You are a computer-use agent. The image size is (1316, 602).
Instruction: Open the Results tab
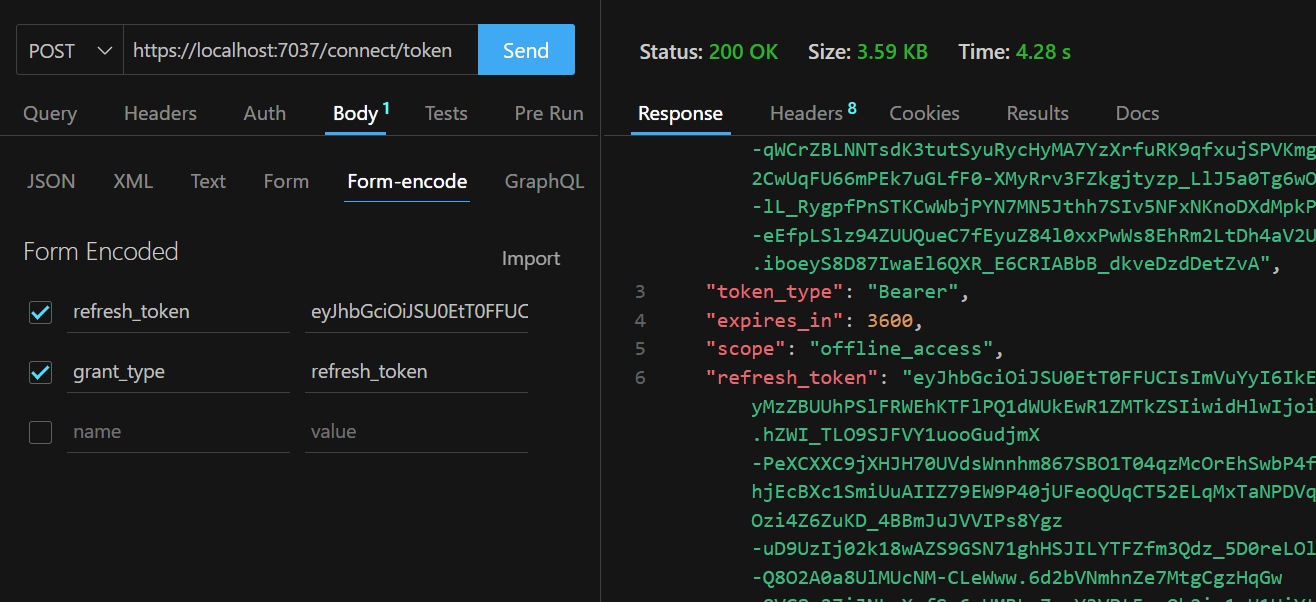(1037, 113)
